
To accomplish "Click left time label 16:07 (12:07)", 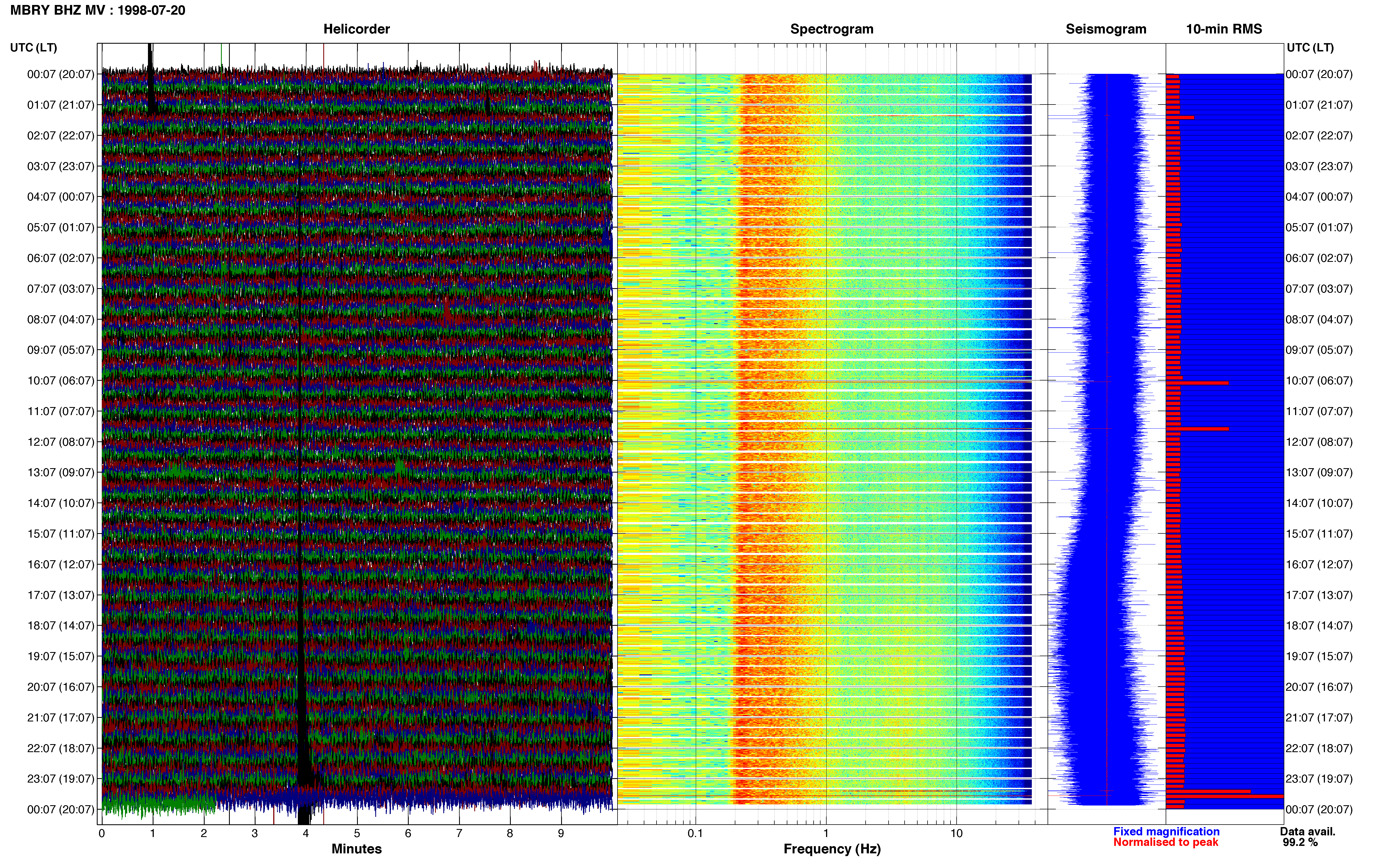I will click(x=60, y=564).
